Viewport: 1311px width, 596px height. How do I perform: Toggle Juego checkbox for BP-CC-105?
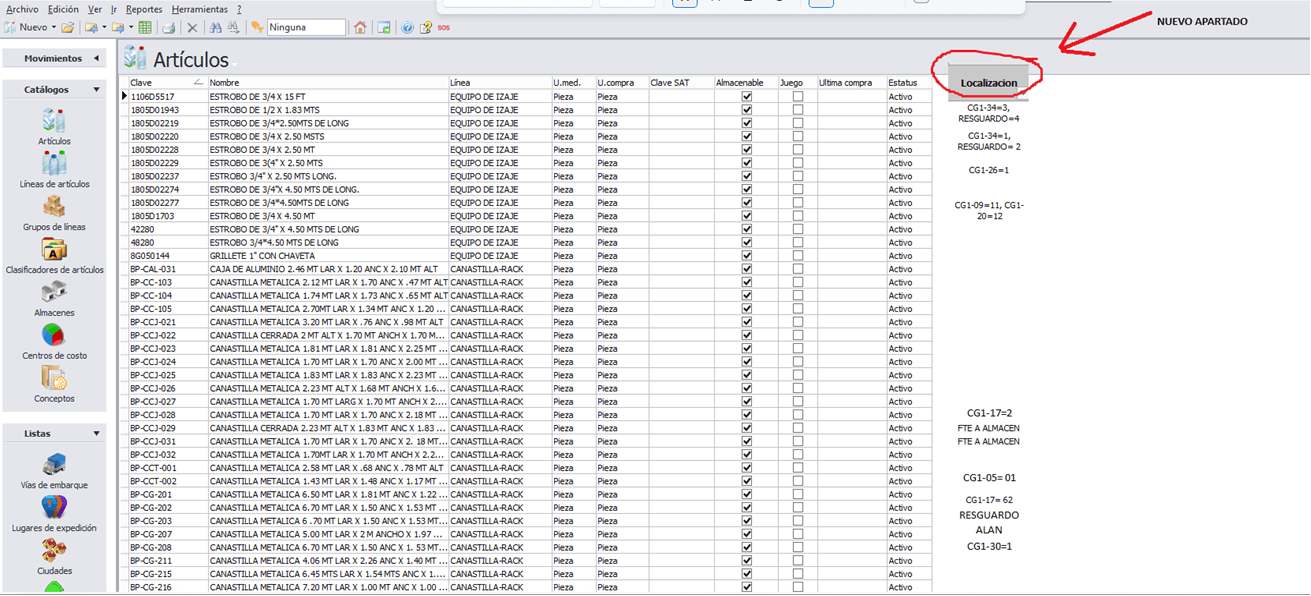coord(797,309)
